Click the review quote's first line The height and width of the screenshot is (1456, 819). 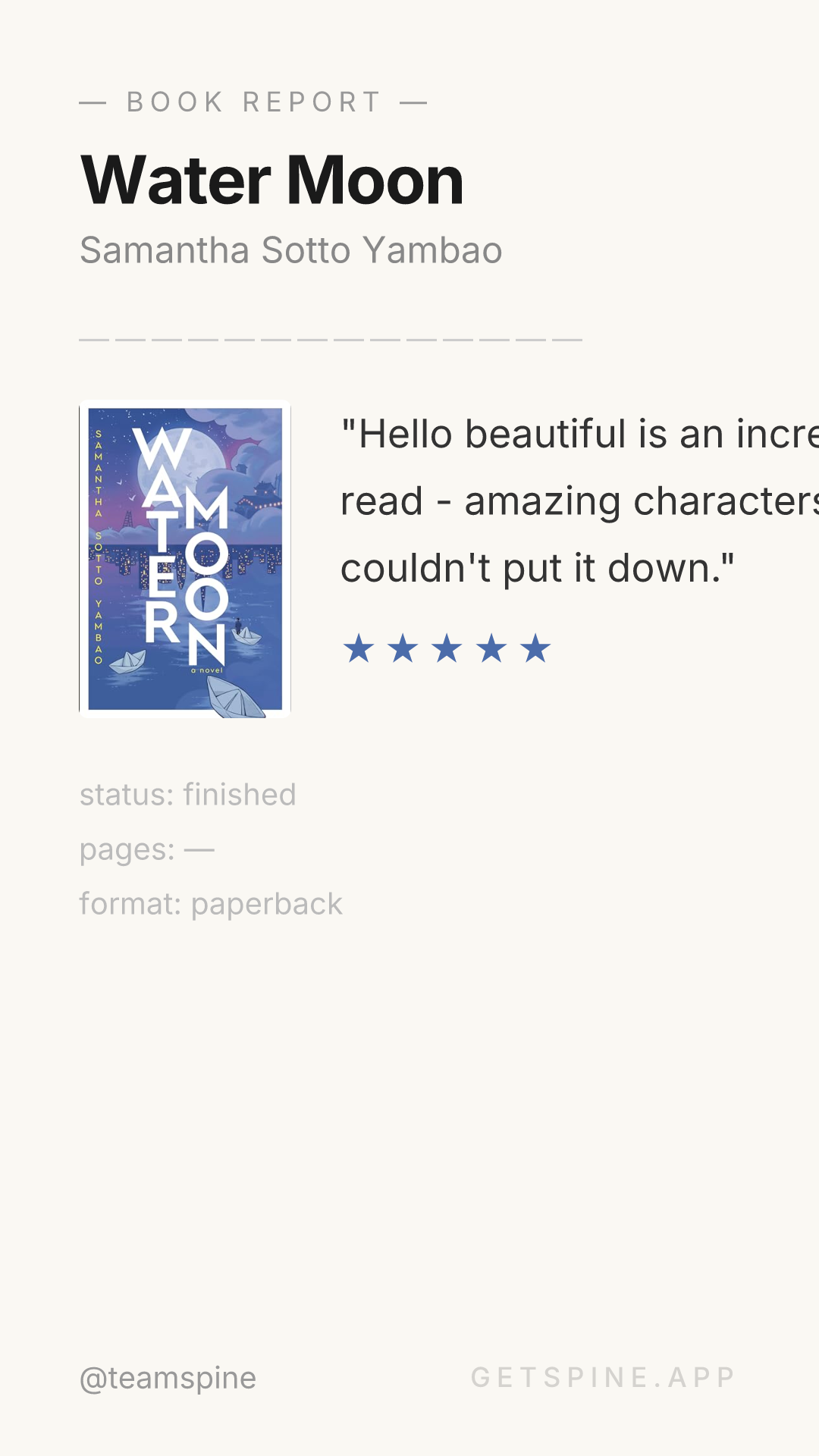[x=580, y=435]
